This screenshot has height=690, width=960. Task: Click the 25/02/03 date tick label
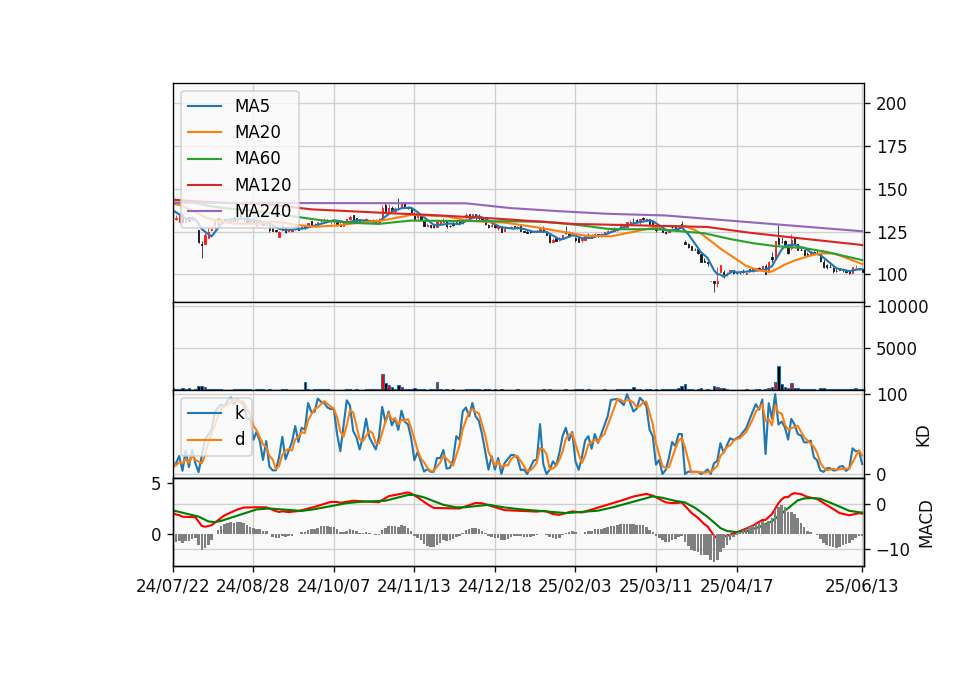click(575, 586)
